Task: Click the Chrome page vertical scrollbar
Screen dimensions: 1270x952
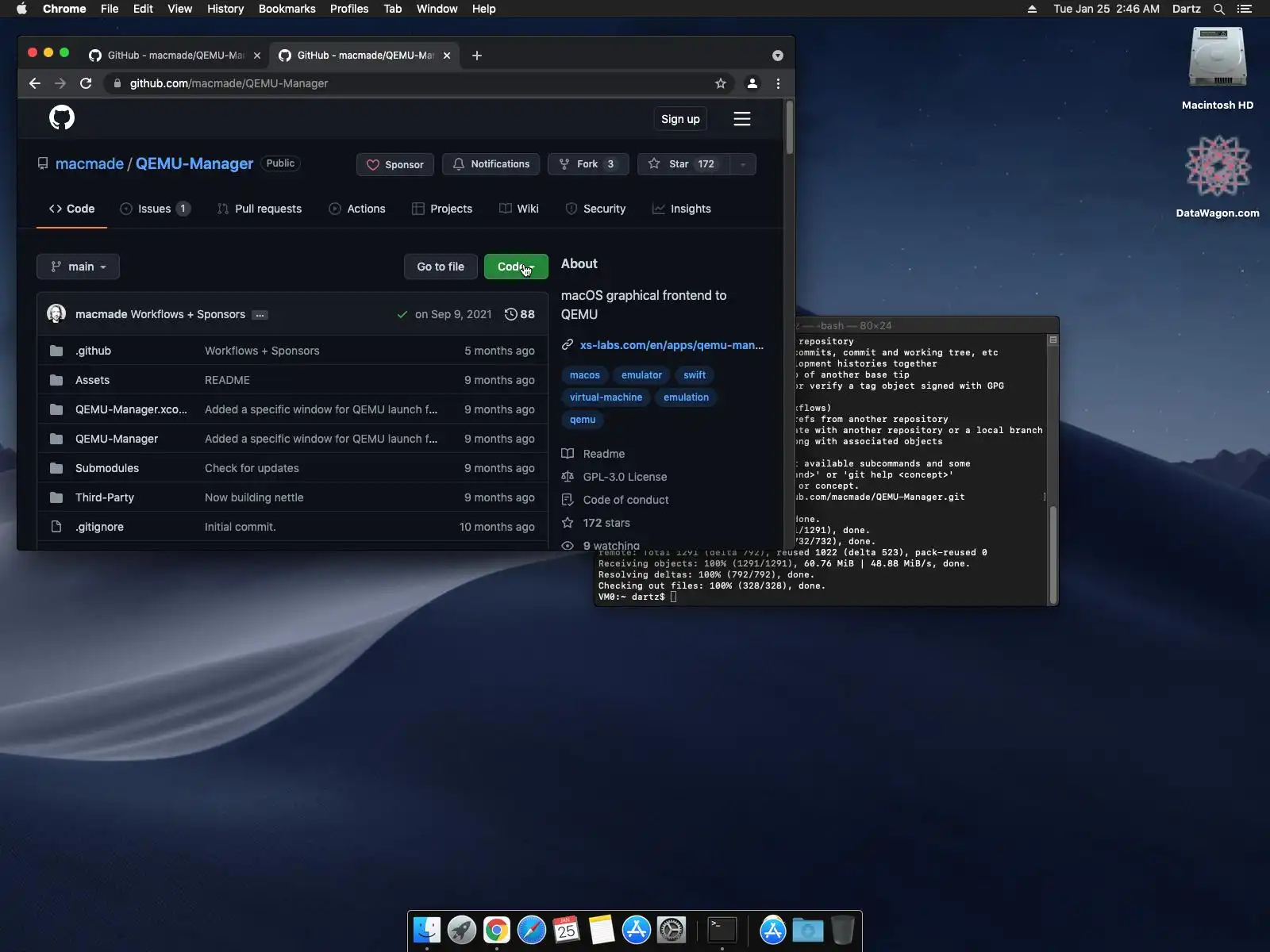Action: [789, 127]
